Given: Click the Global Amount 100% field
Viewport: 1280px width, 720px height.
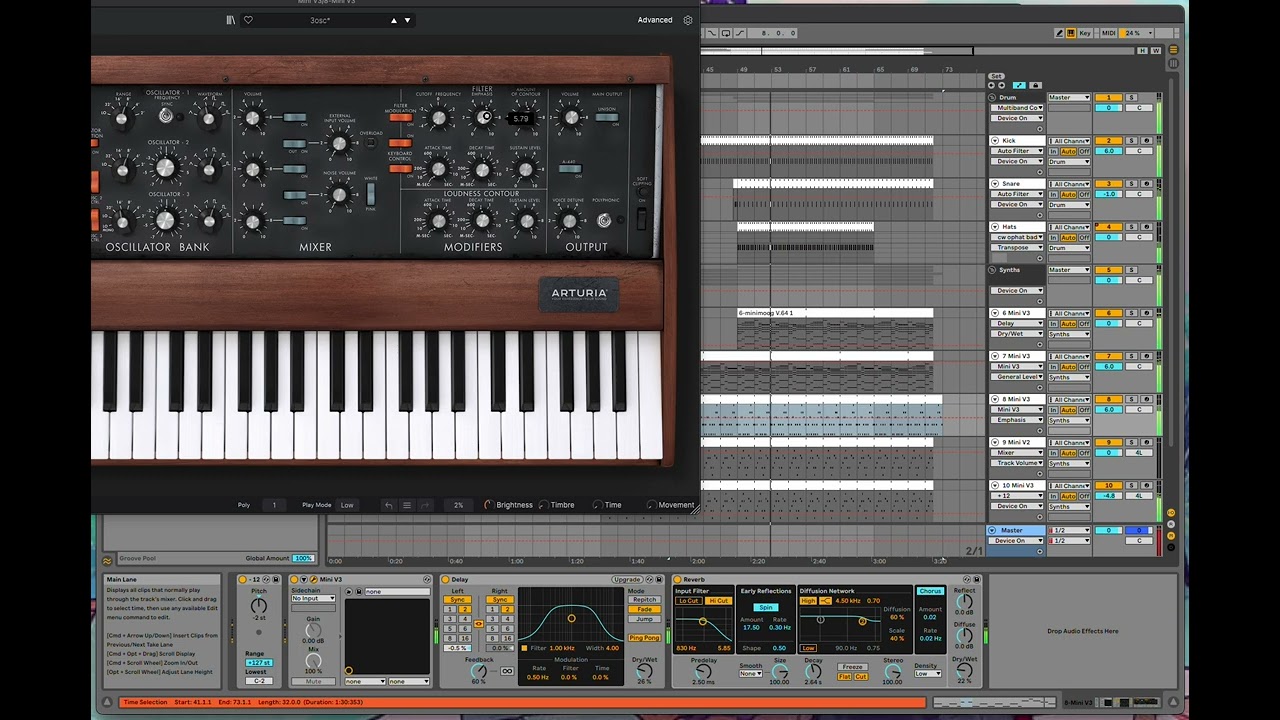Looking at the screenshot, I should click(x=303, y=558).
